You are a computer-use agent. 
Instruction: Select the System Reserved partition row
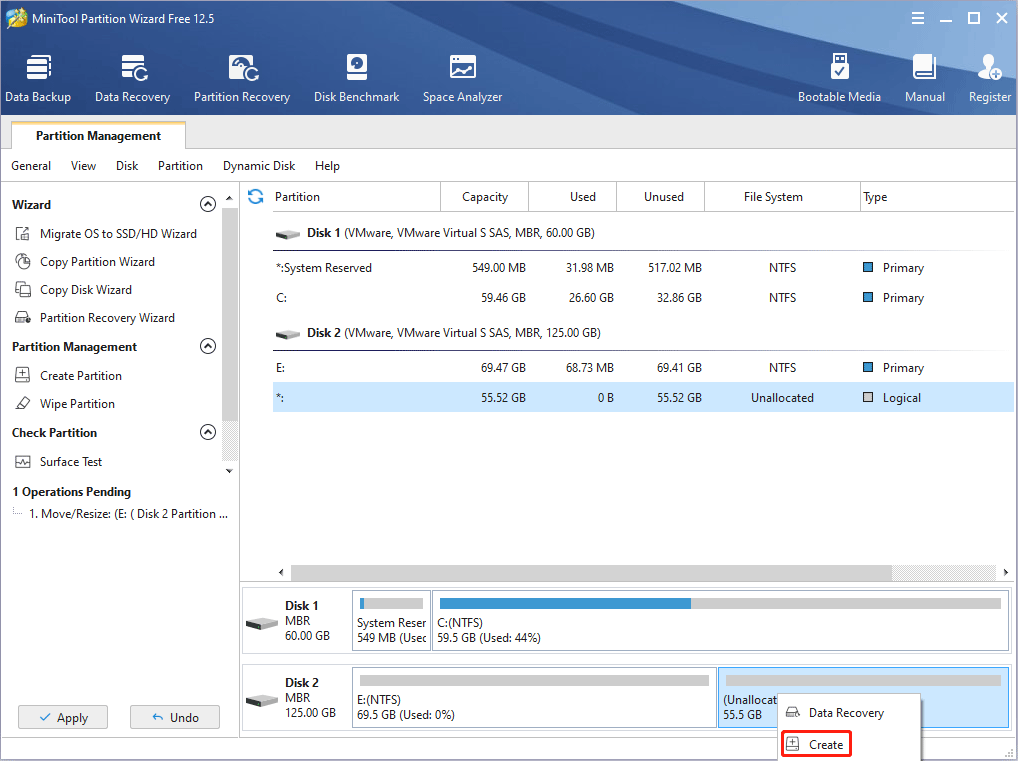643,268
